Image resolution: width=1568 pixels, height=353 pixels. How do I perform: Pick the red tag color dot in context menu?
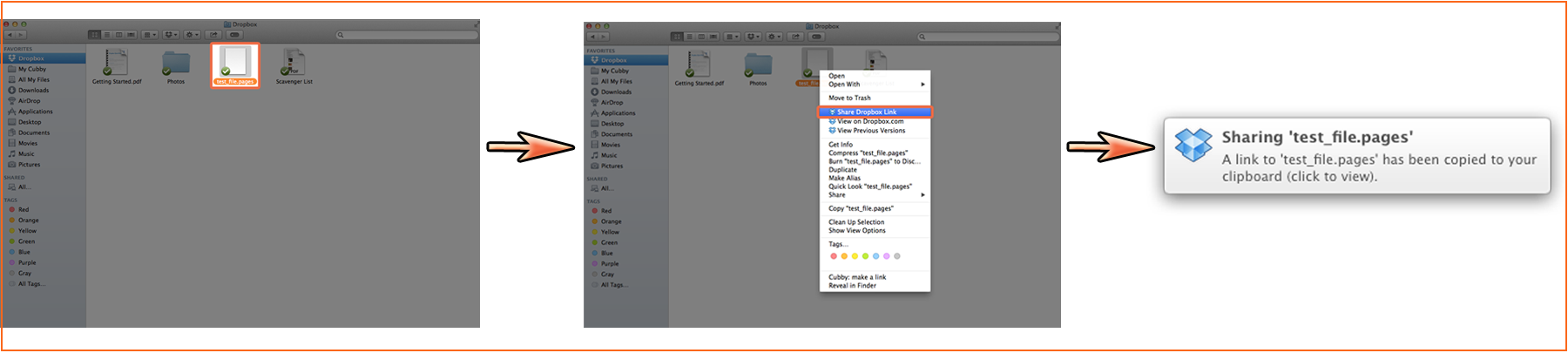pyautogui.click(x=834, y=256)
